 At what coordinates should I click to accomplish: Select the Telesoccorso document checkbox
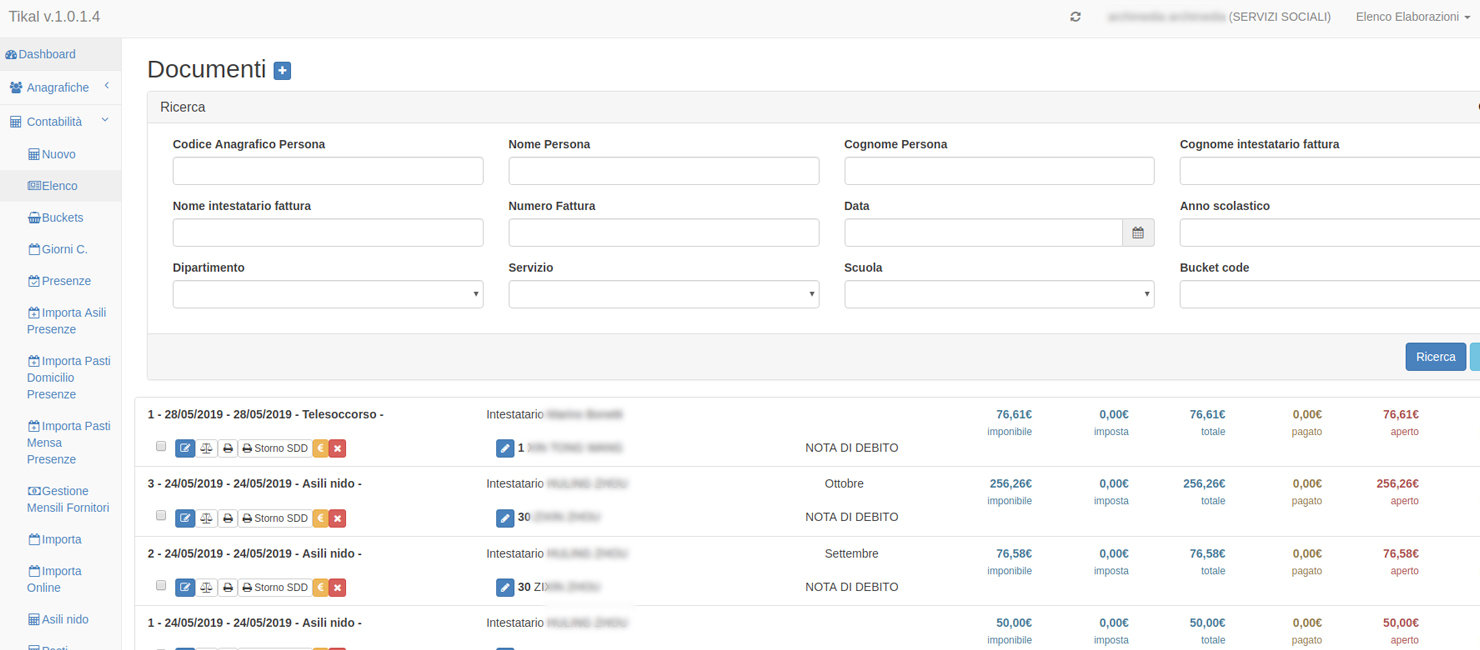tap(161, 446)
